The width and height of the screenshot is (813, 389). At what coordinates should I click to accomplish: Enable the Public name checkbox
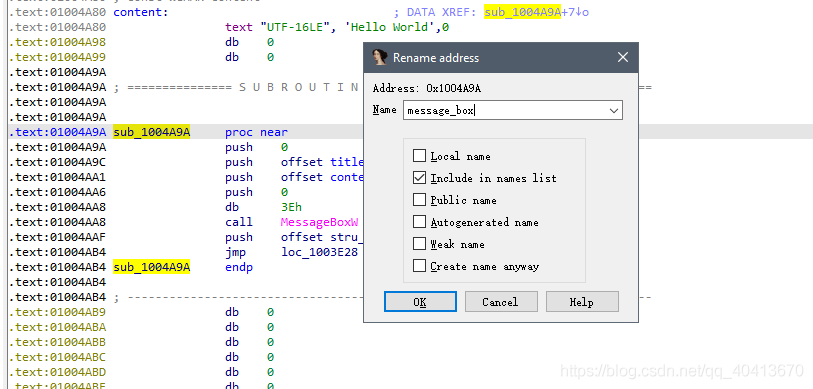tap(419, 200)
